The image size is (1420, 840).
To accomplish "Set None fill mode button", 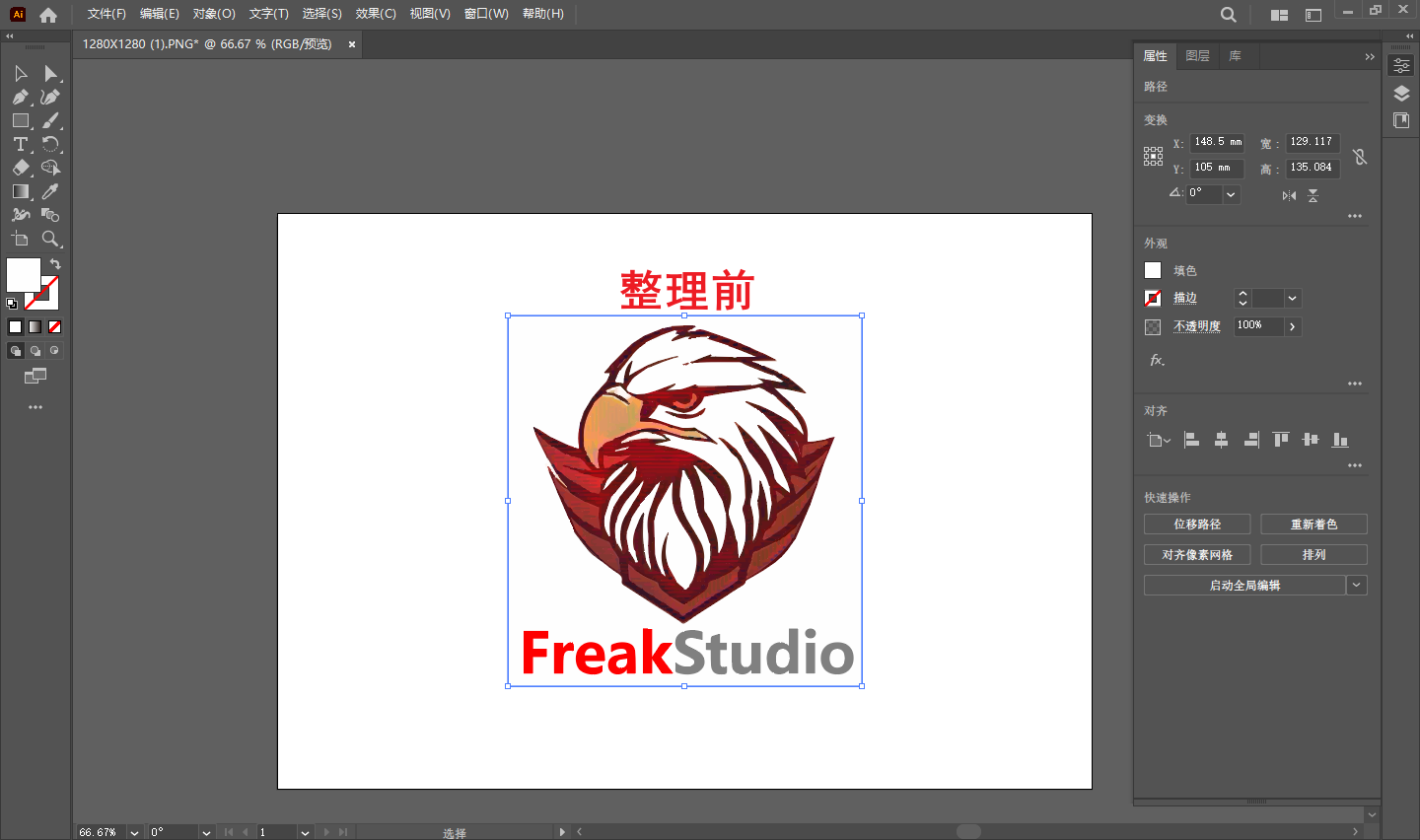I will pyautogui.click(x=54, y=326).
